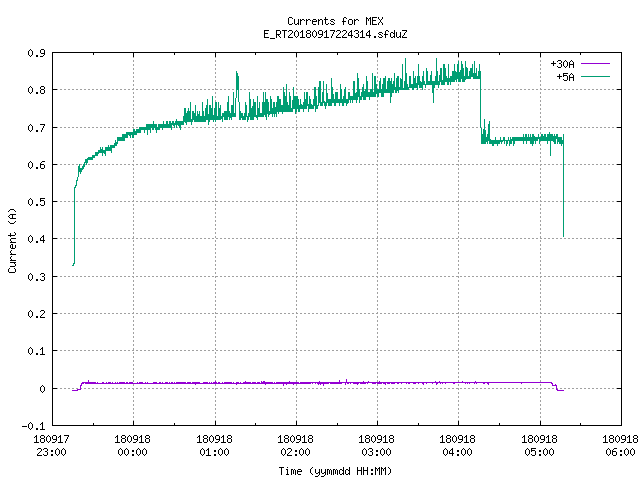This screenshot has height=480, width=640.
Task: Click the 0.4 y-axis tick label
Action: point(36,239)
